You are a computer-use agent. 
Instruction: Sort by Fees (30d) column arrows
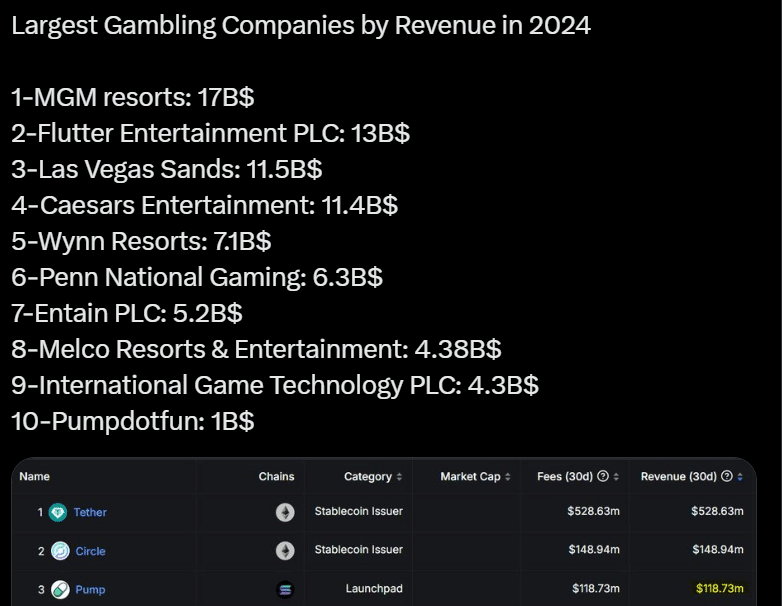point(616,477)
